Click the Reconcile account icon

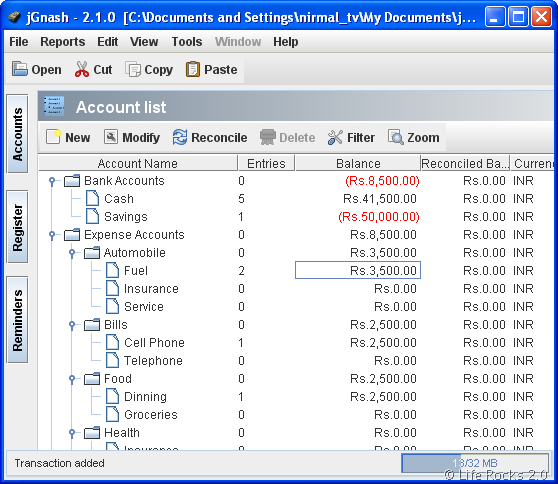[x=180, y=137]
